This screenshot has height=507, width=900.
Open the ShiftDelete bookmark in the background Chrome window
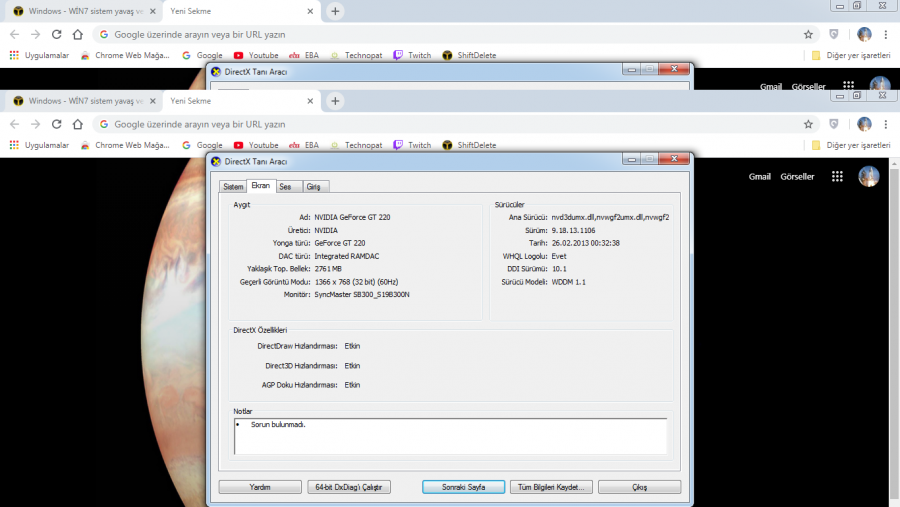point(470,55)
